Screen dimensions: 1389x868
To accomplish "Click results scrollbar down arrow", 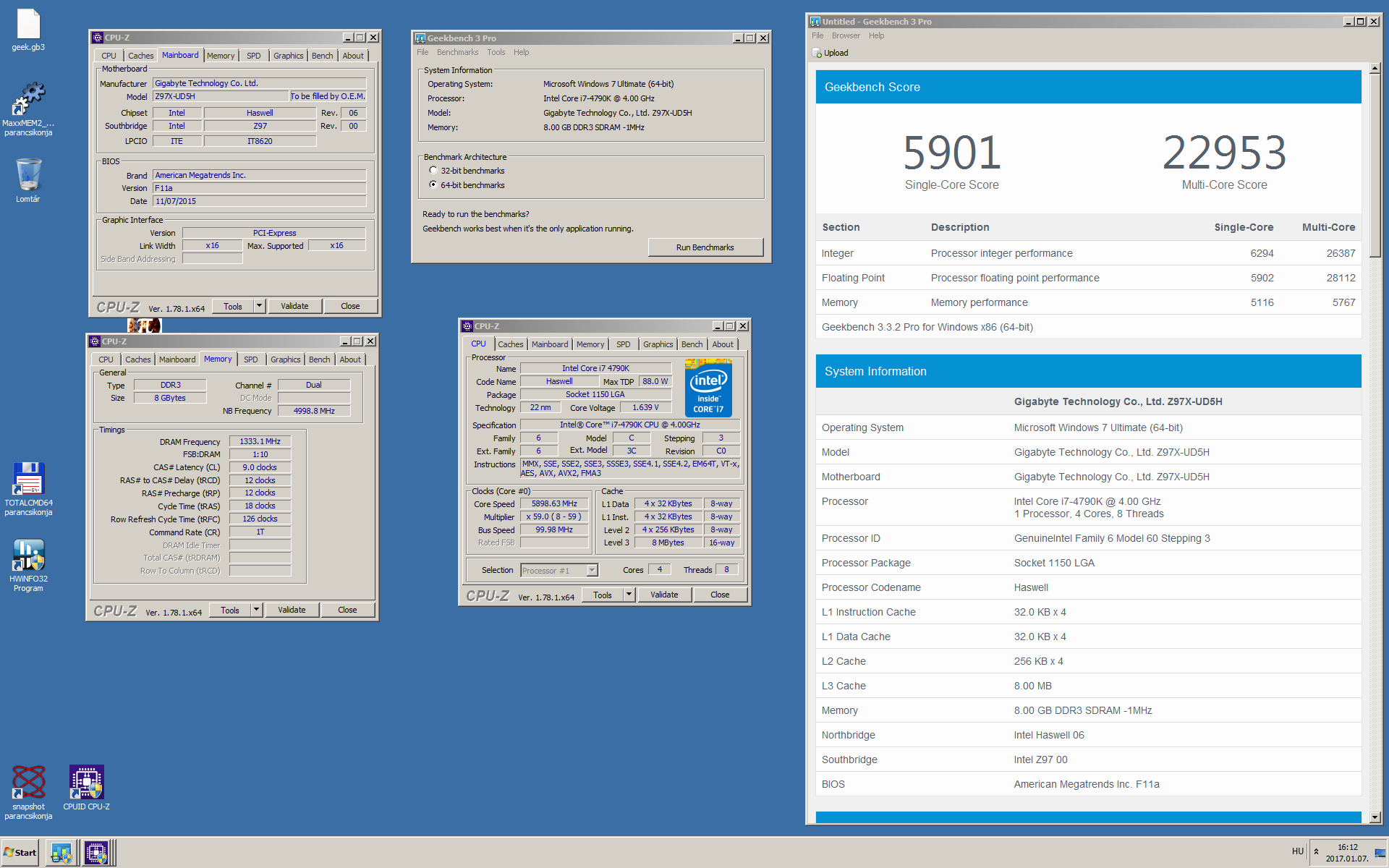I will tap(1375, 817).
